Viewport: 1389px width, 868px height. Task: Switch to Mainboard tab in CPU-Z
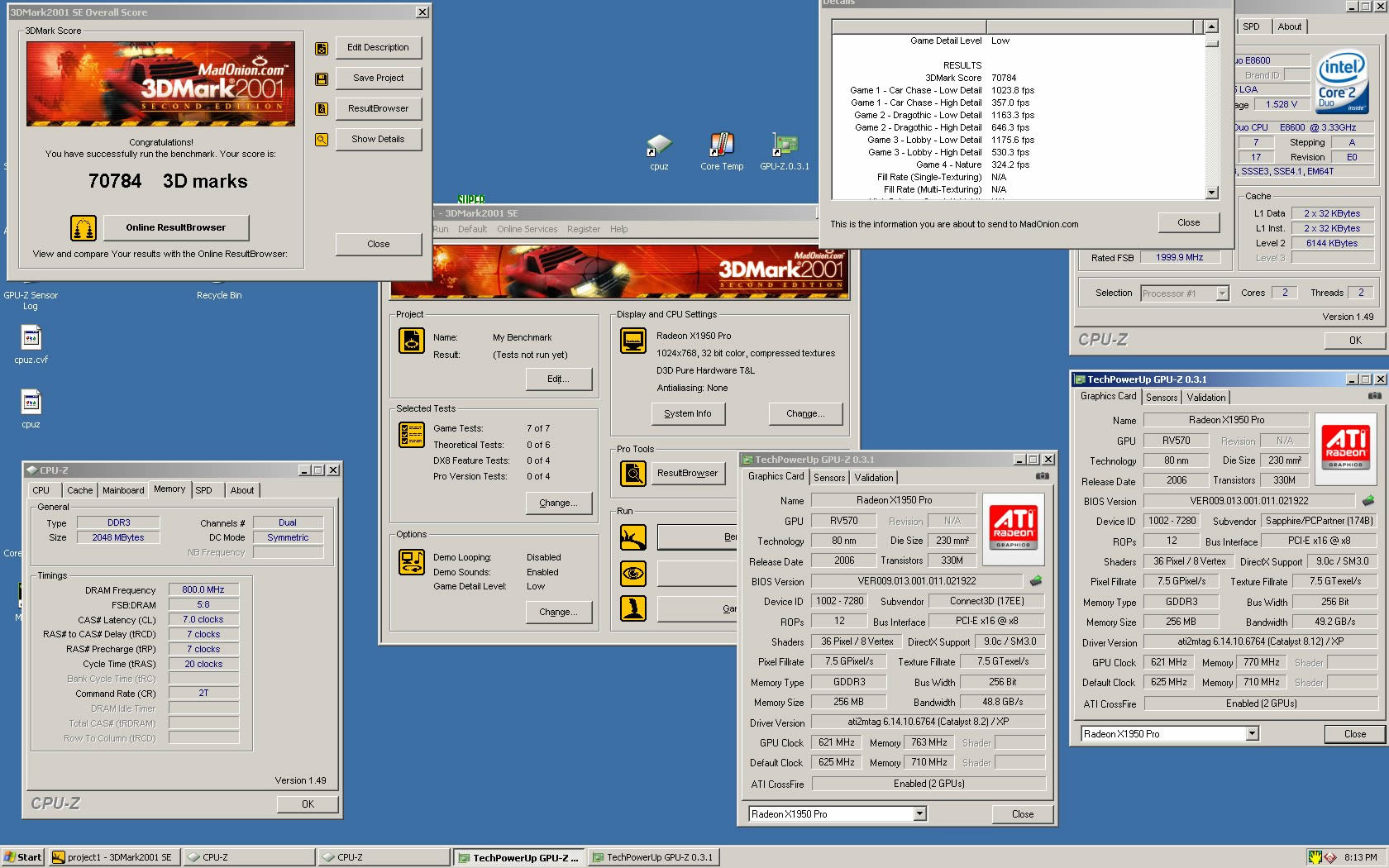[123, 490]
